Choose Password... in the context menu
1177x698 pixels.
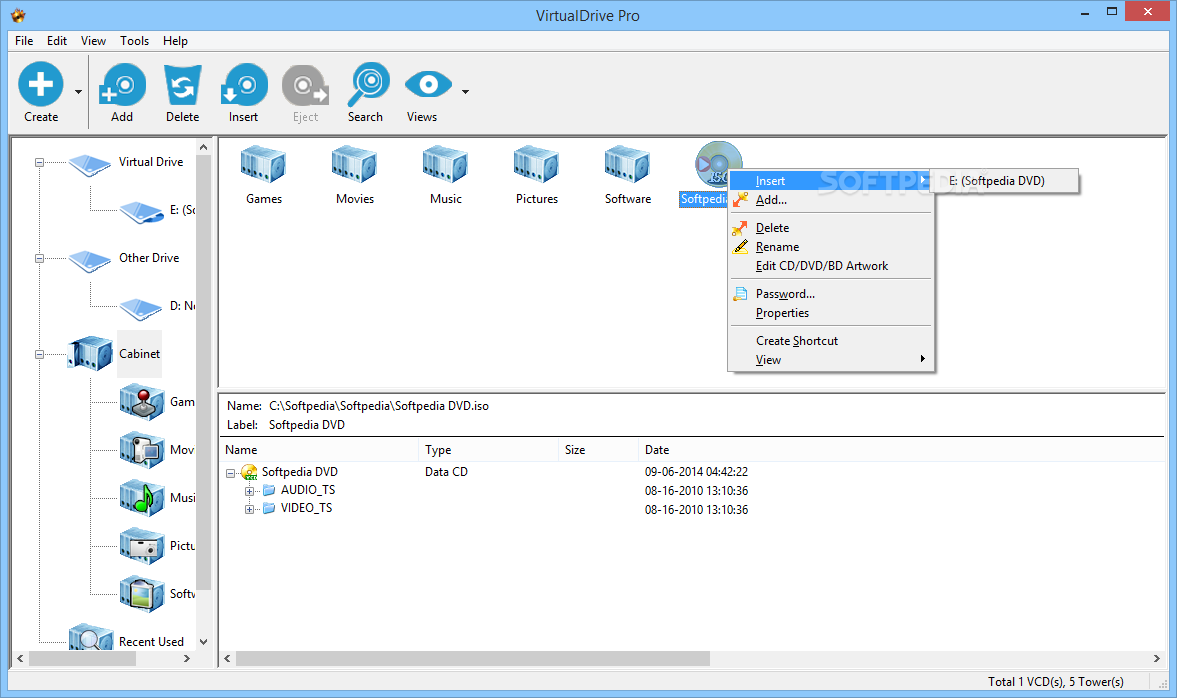pyautogui.click(x=830, y=293)
